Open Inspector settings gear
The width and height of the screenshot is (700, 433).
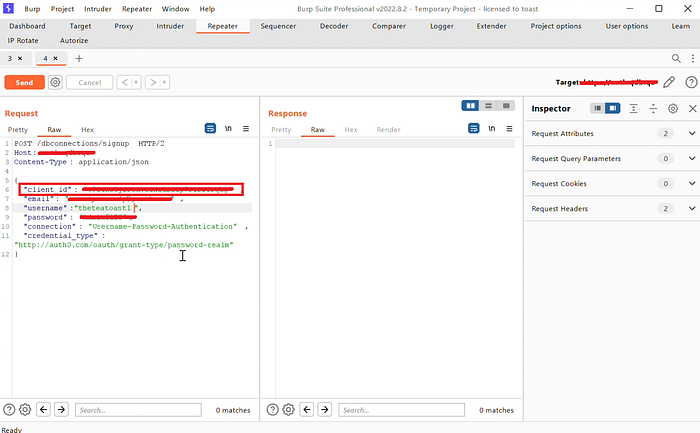673,108
